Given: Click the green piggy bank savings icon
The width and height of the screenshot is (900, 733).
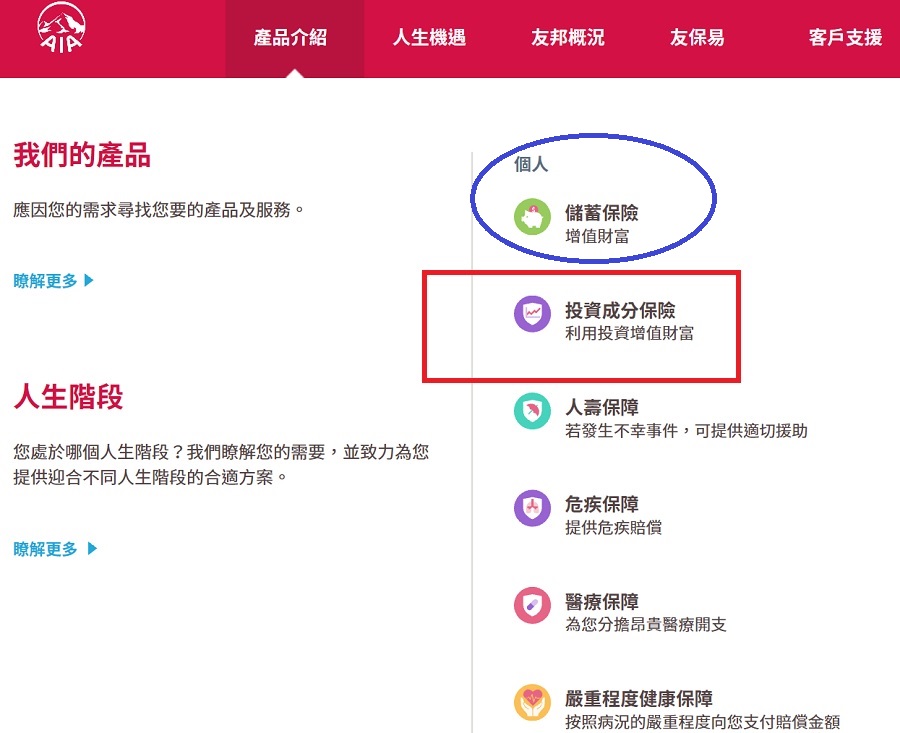Looking at the screenshot, I should pos(533,217).
